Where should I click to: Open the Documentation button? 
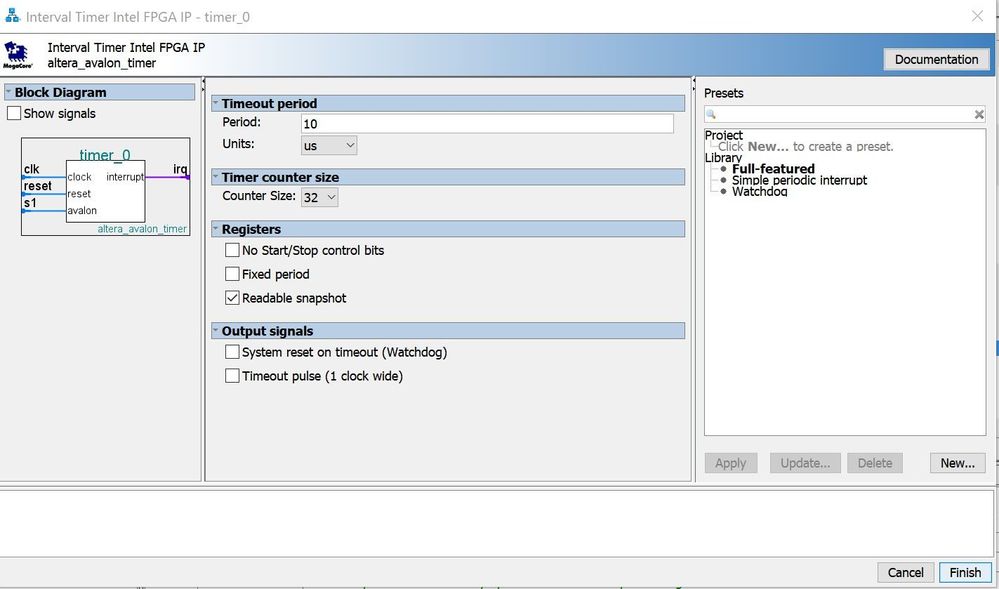point(936,59)
